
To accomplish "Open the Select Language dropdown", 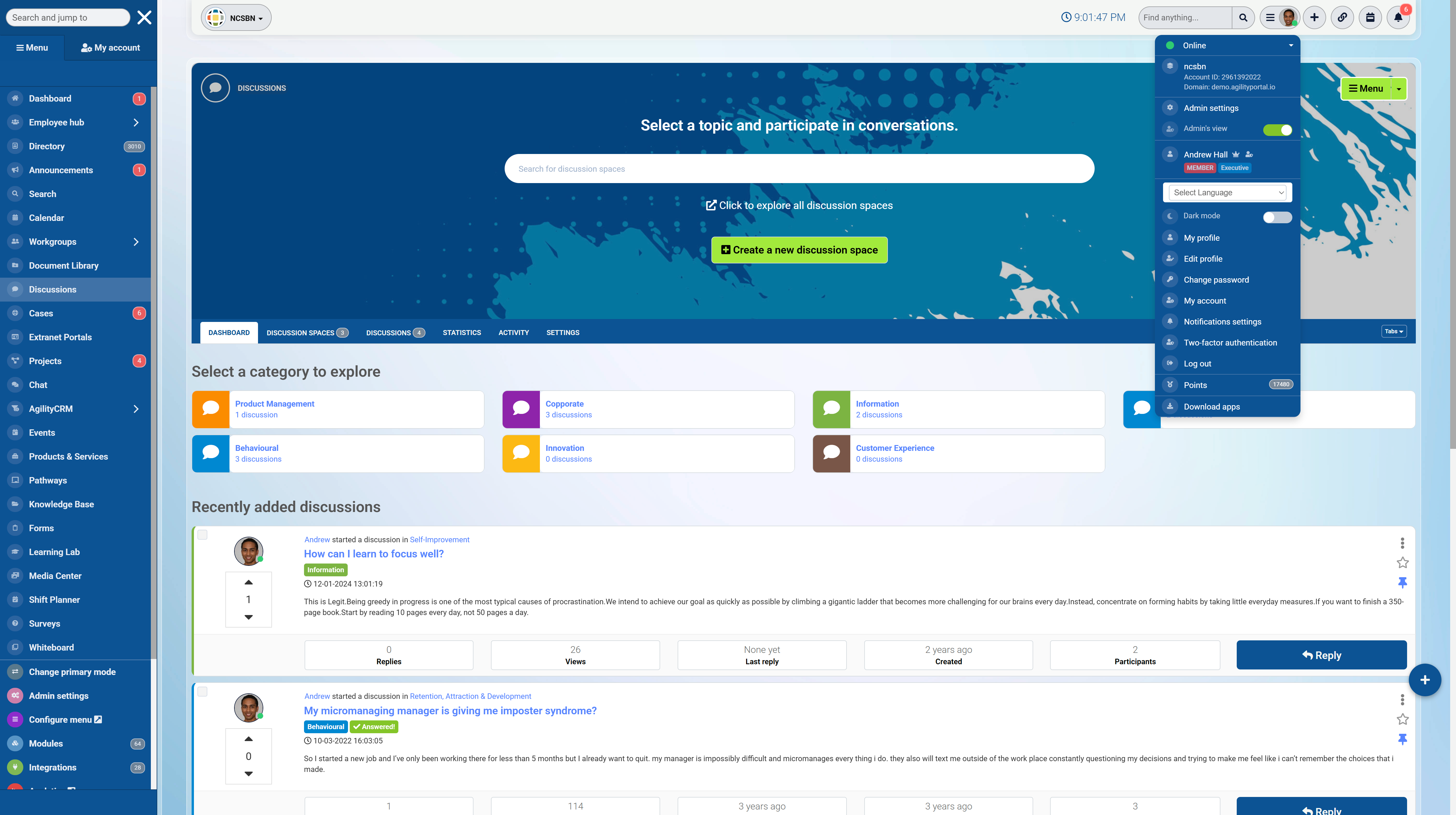I will [x=1227, y=193].
